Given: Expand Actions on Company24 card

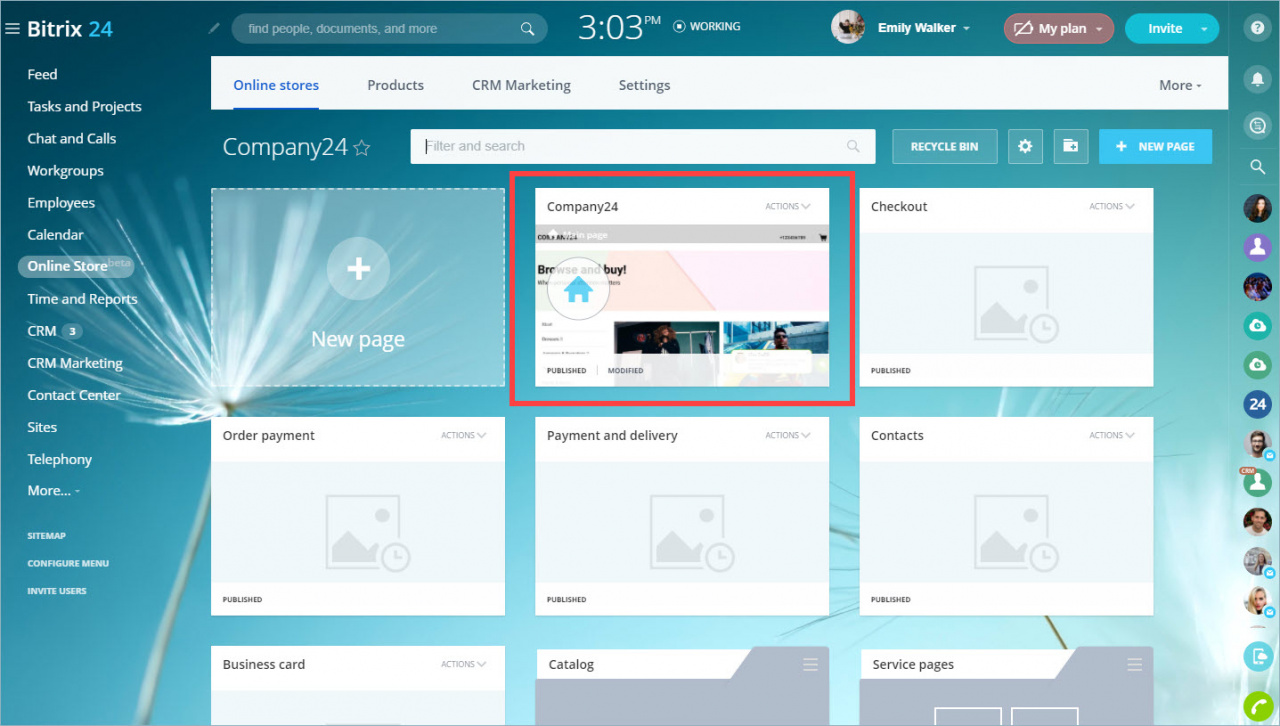Looking at the screenshot, I should [x=788, y=206].
